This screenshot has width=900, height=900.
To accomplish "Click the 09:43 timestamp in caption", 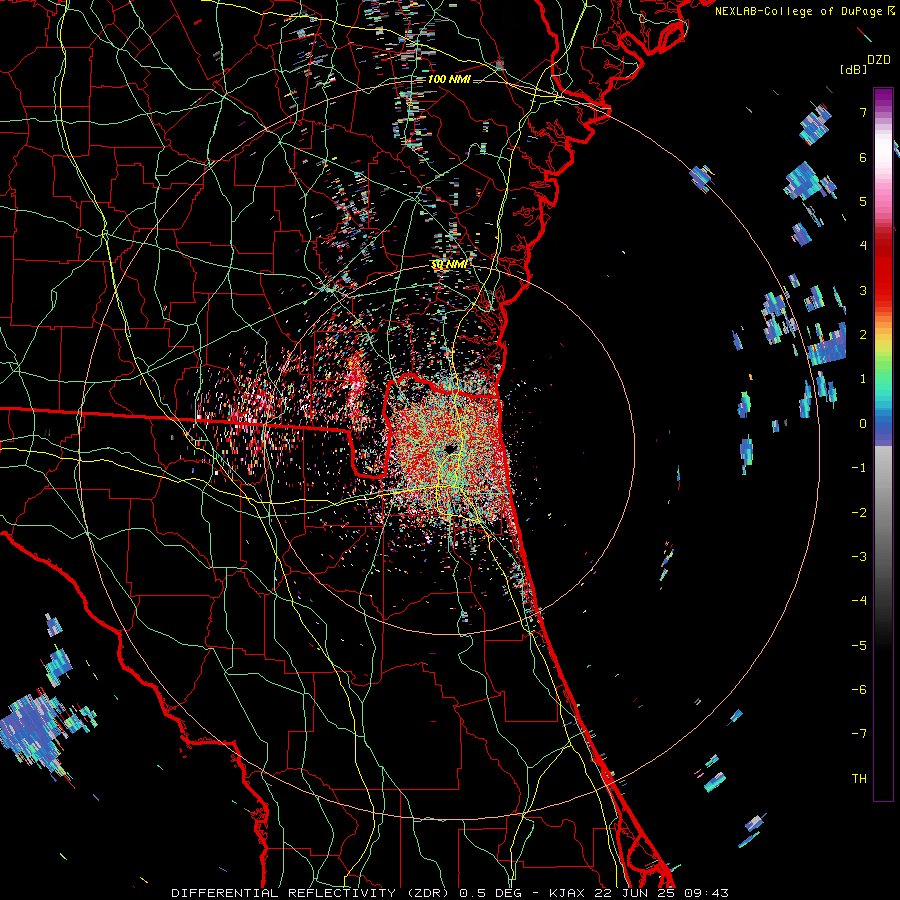I will click(706, 893).
